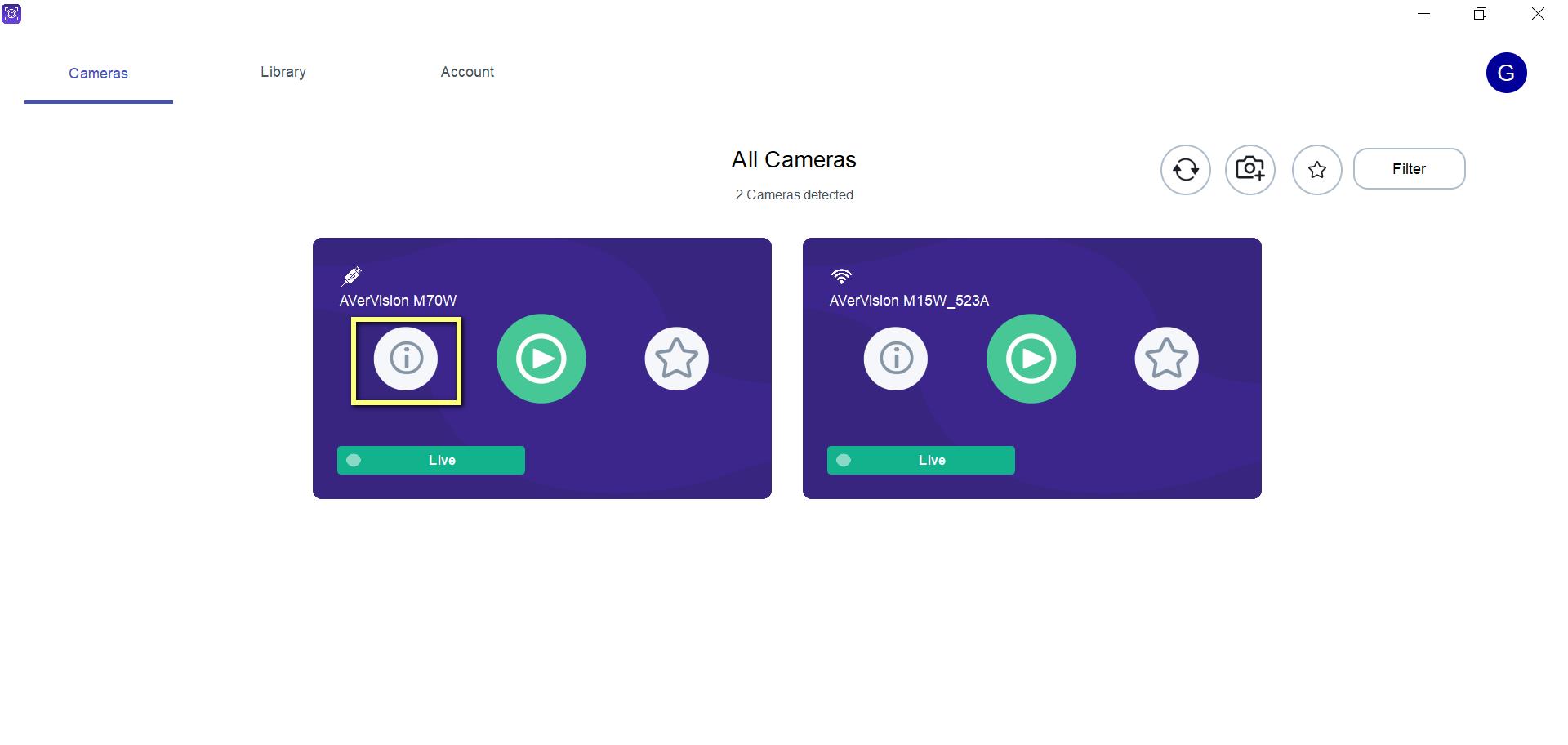Switch to the Library tab
The width and height of the screenshot is (1568, 745).
[283, 72]
